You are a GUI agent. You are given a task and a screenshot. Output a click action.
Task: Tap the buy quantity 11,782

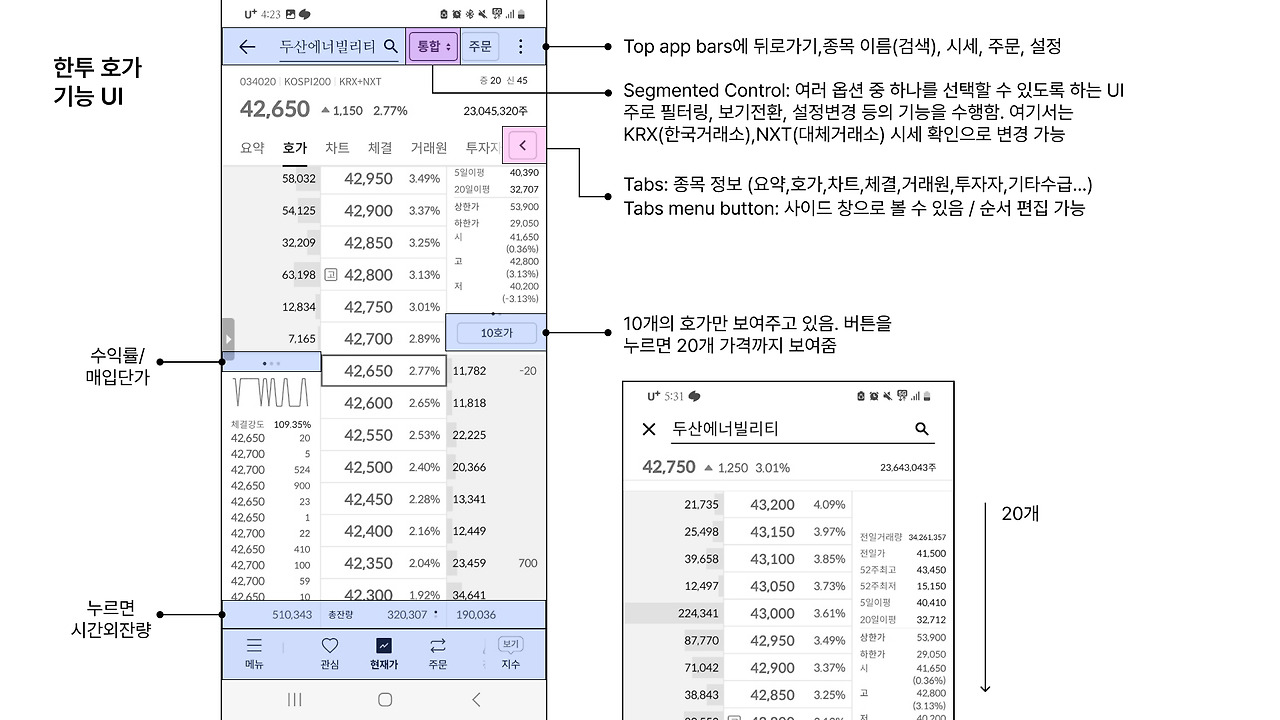[x=470, y=371]
